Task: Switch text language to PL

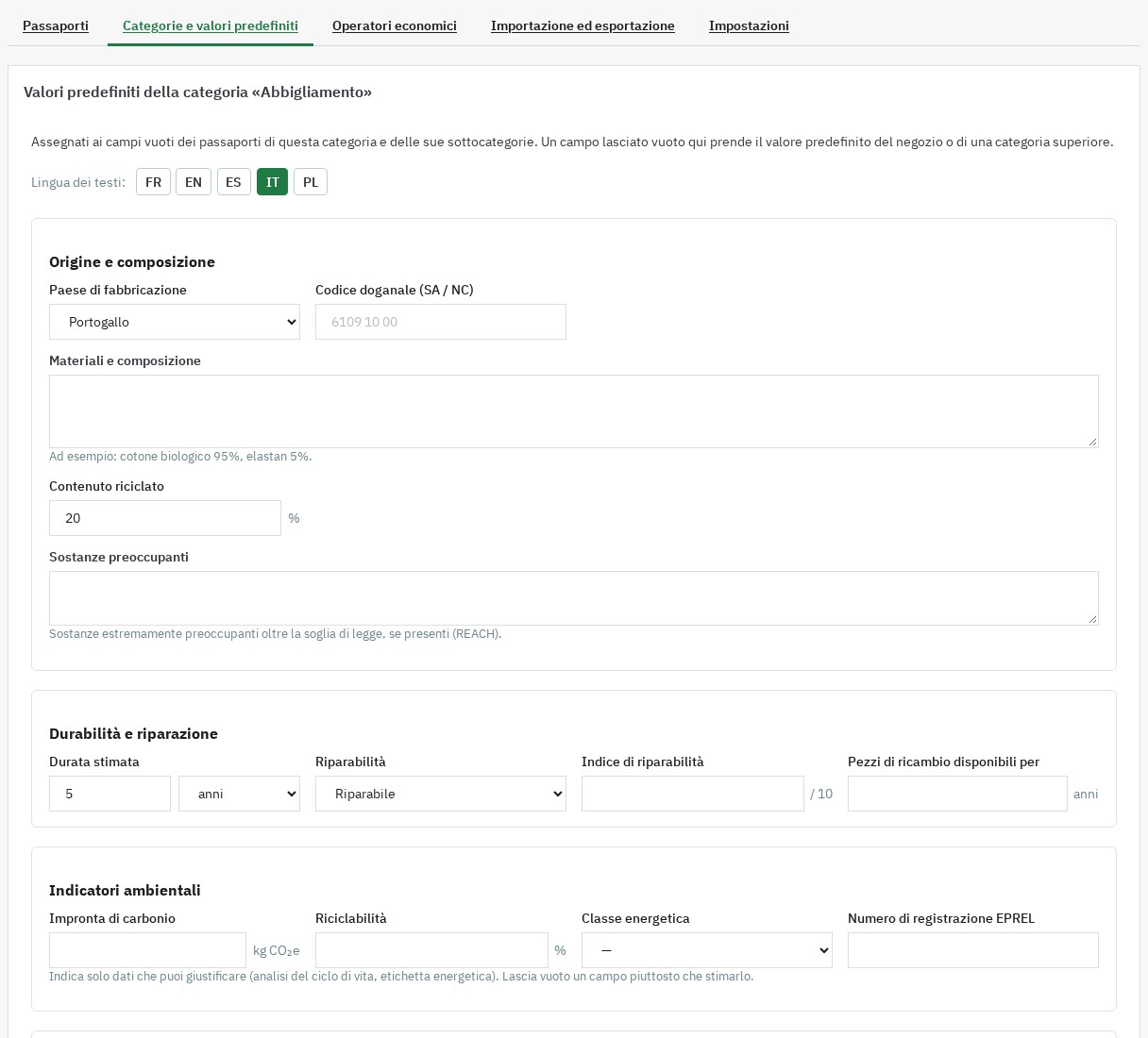Action: [x=311, y=182]
